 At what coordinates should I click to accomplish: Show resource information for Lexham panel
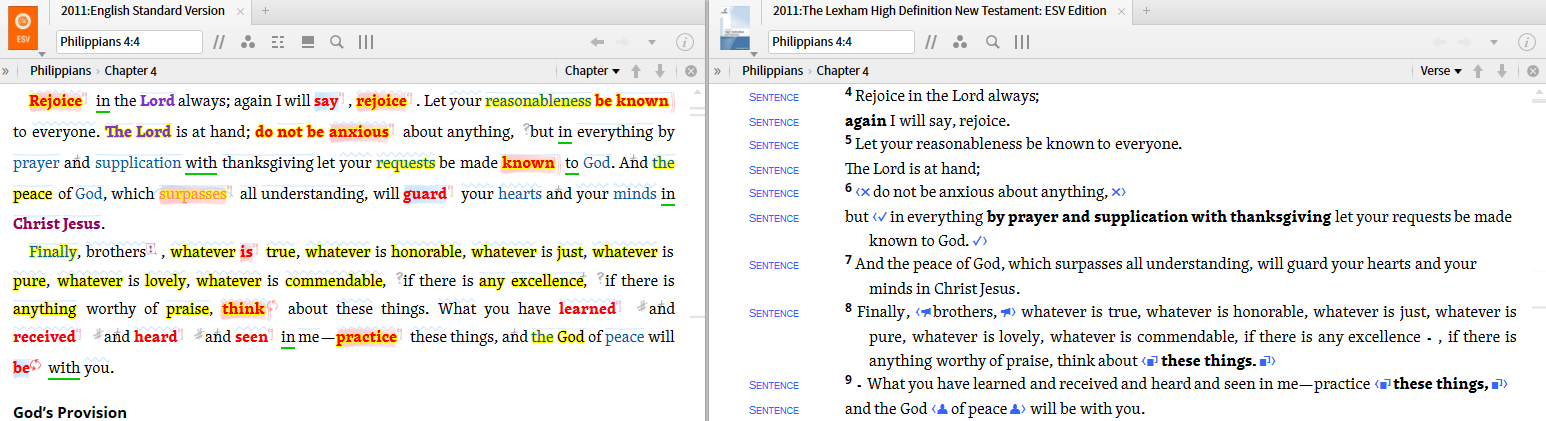(1527, 42)
